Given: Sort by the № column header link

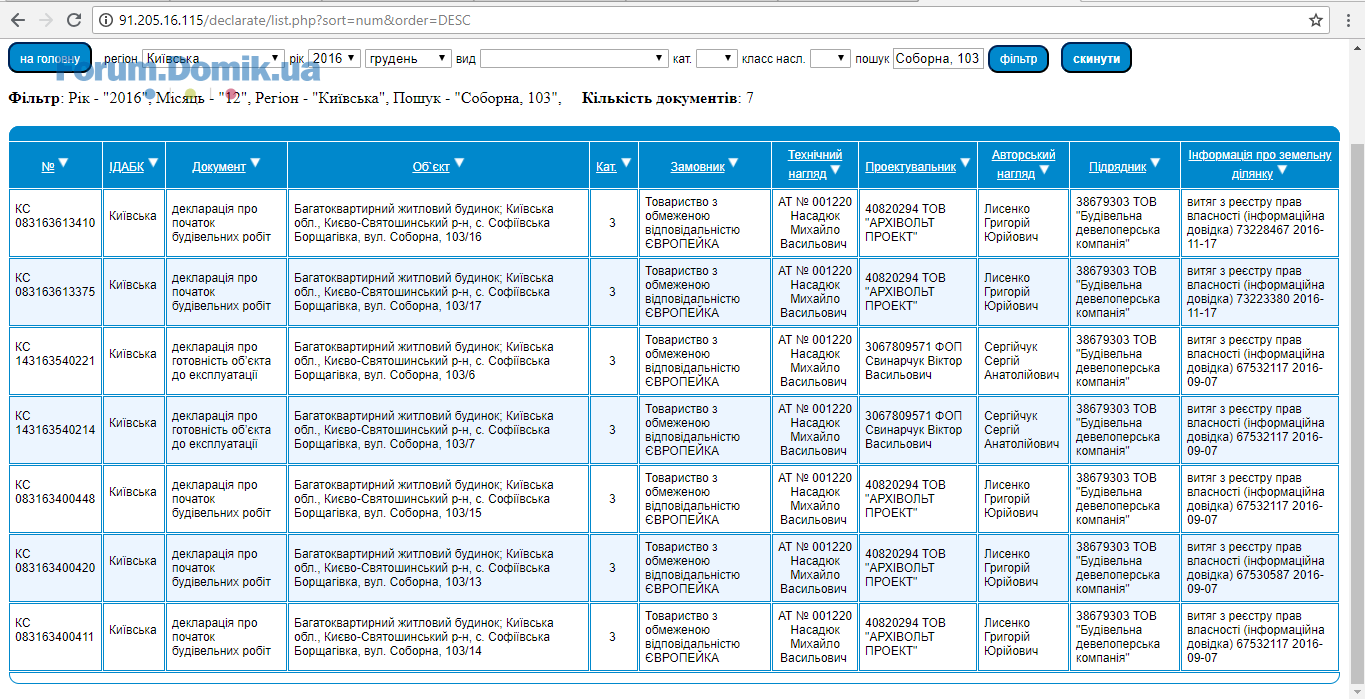Looking at the screenshot, I should pos(48,167).
